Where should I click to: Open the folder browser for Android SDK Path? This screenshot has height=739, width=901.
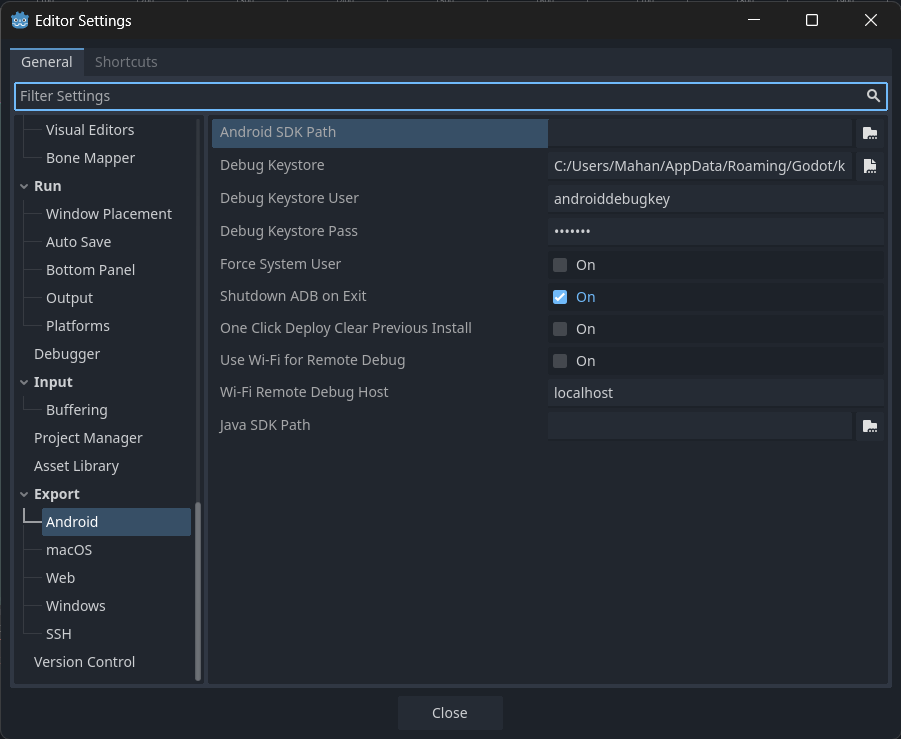869,132
